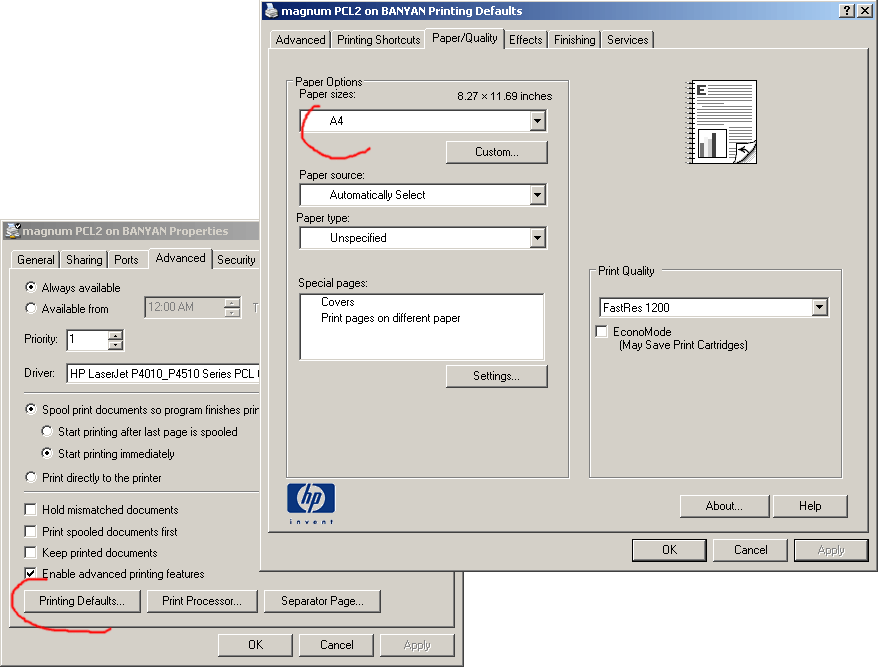Click printer icon in Printing Defaults title bar
879x668 pixels.
[270, 11]
